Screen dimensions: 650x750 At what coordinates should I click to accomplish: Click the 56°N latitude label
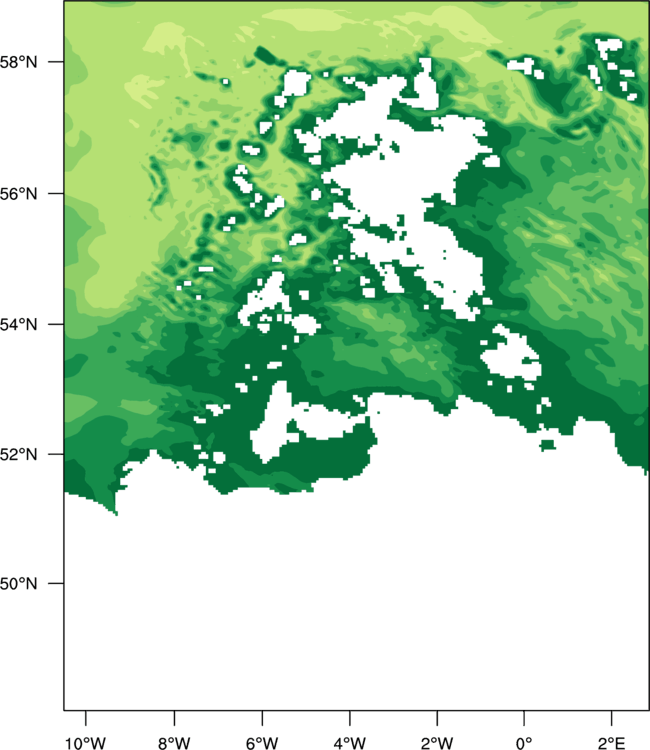[x=18, y=194]
